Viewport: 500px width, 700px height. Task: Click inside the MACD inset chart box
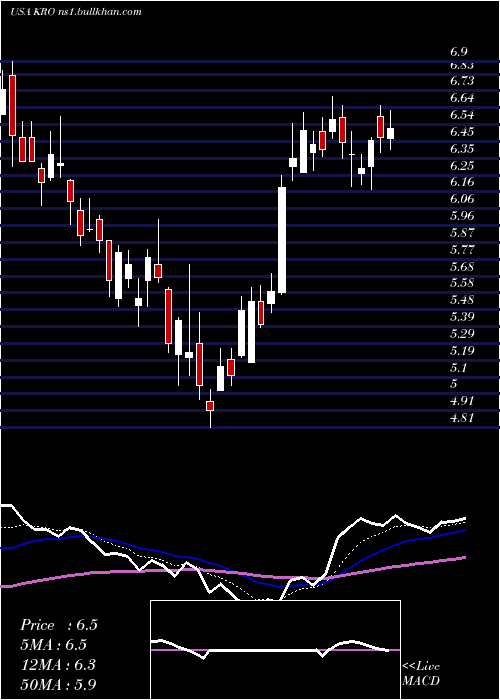point(275,650)
